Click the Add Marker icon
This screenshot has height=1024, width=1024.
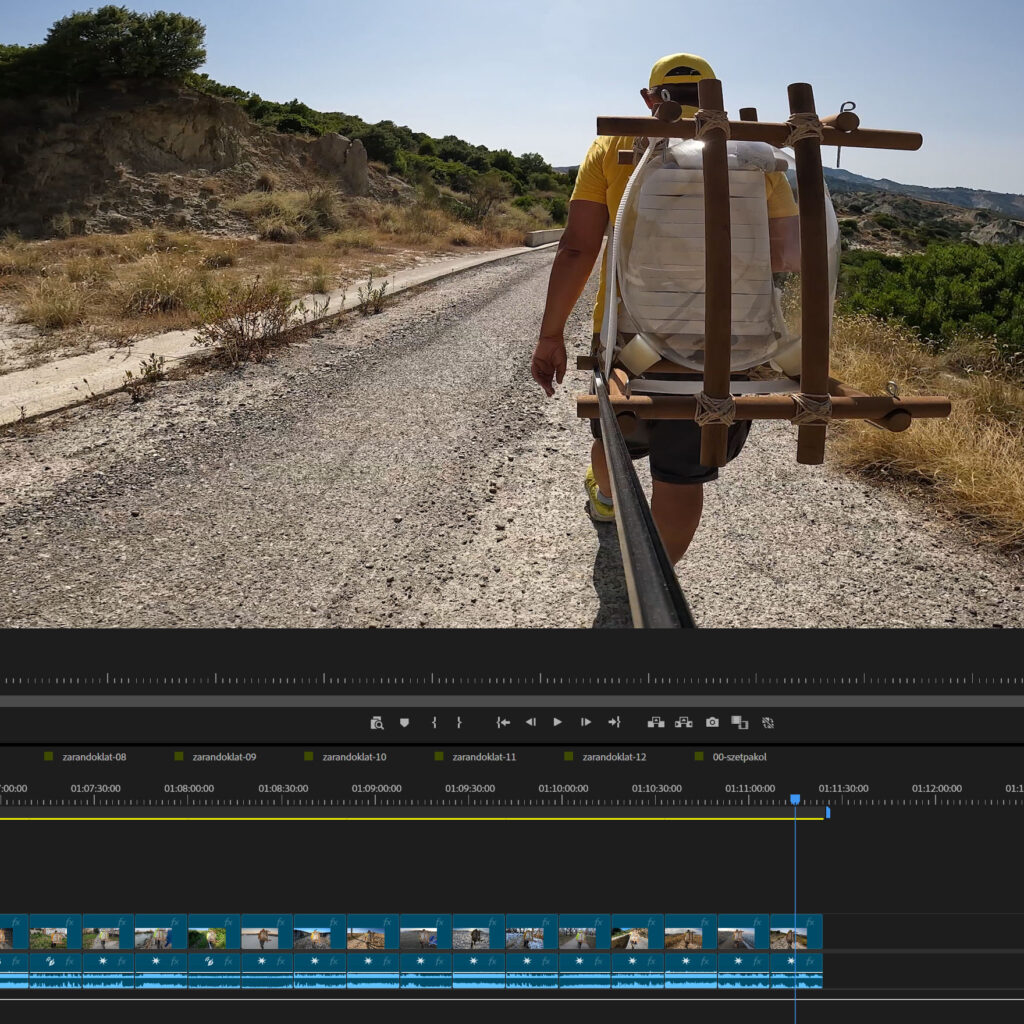405,722
